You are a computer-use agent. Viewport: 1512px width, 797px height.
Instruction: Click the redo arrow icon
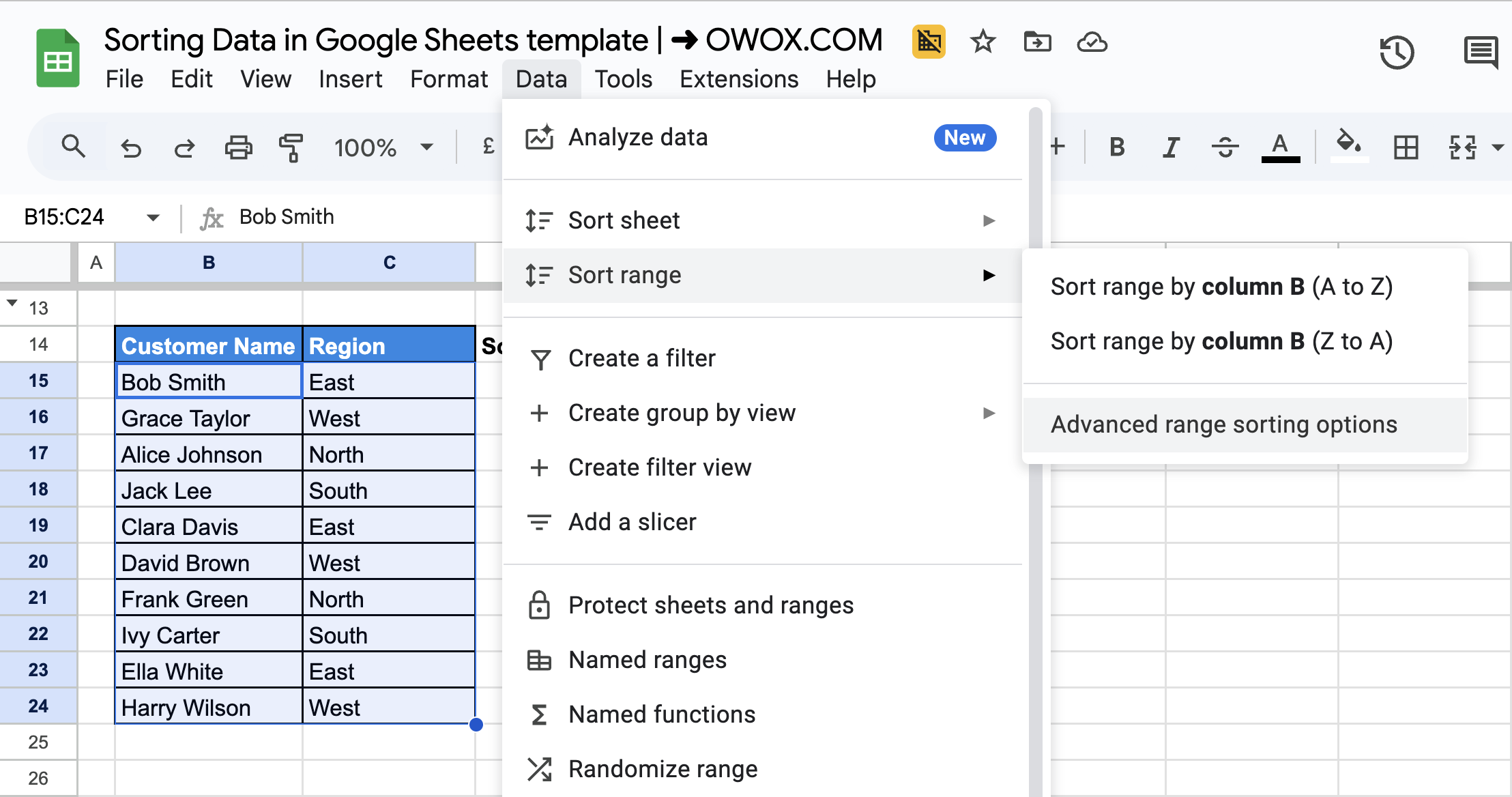tap(184, 147)
